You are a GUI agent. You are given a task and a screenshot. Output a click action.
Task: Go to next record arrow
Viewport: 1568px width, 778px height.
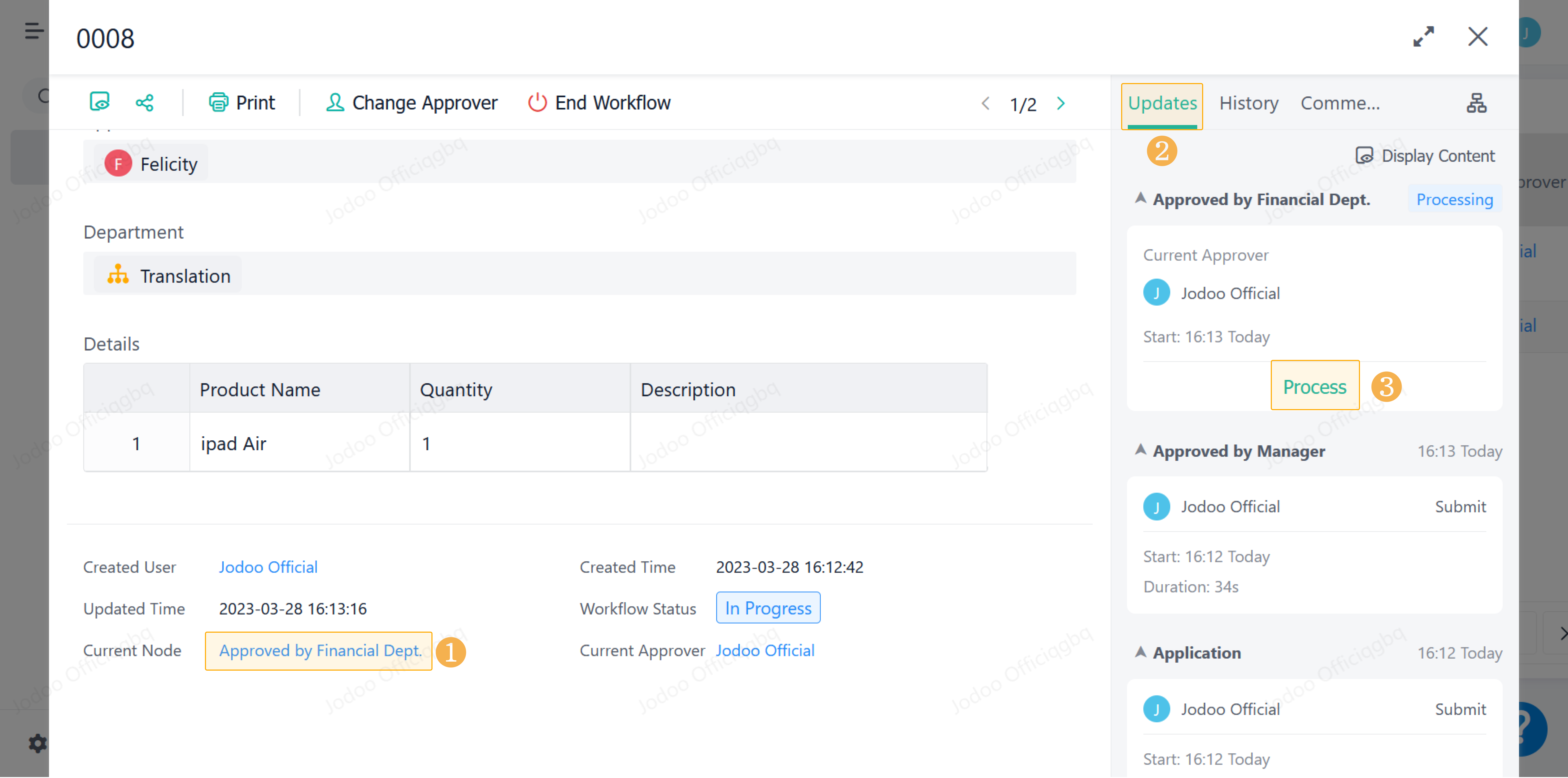point(1061,104)
